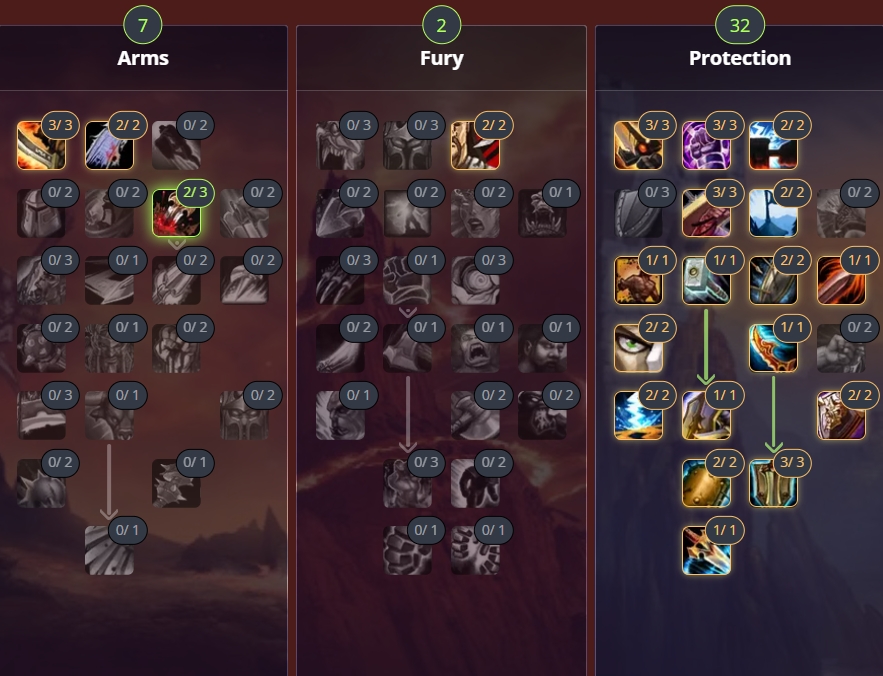The width and height of the screenshot is (883, 676).
Task: Click the War Academy talent (3/3) in Arms
Action: click(x=41, y=145)
